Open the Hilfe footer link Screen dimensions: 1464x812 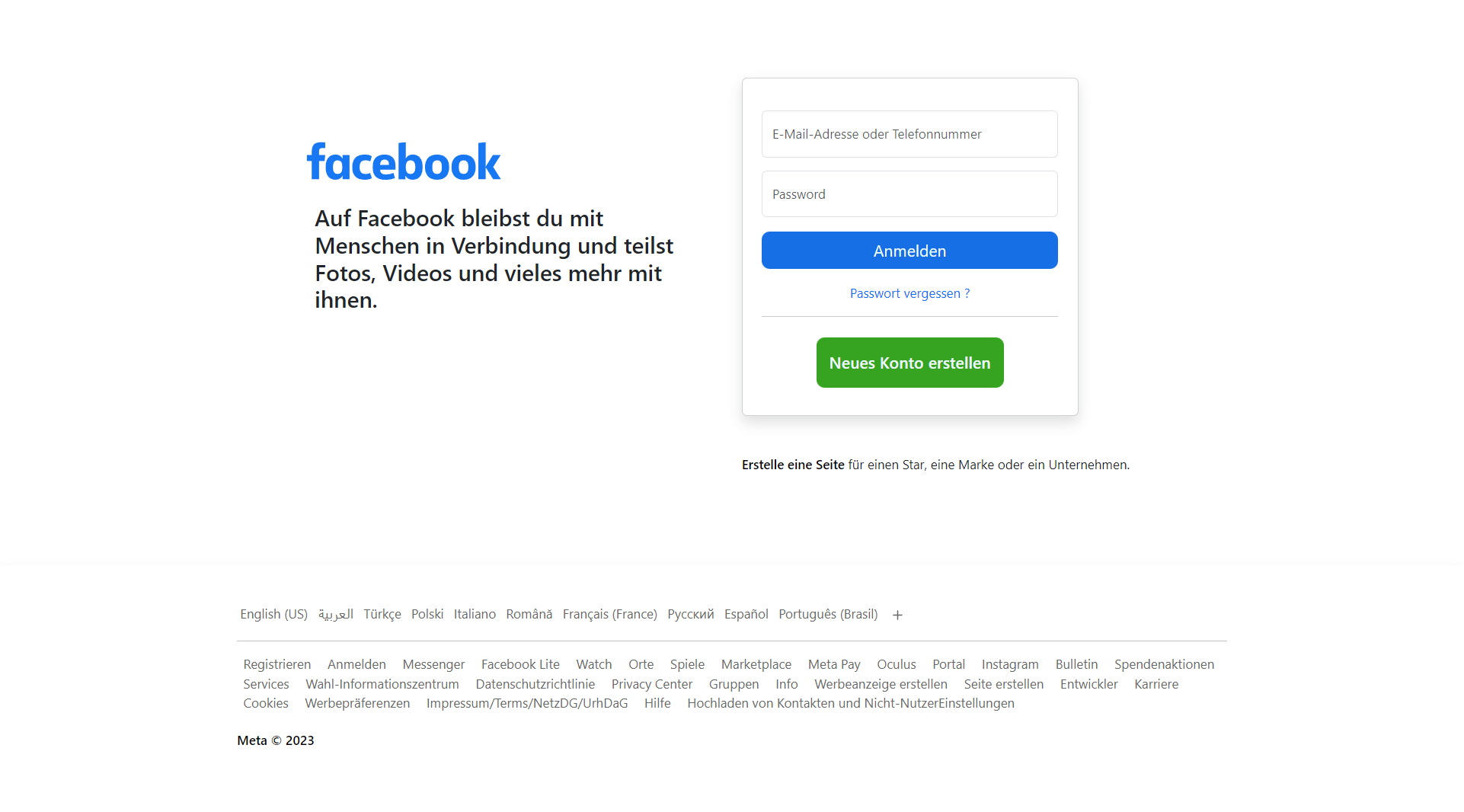click(x=657, y=703)
